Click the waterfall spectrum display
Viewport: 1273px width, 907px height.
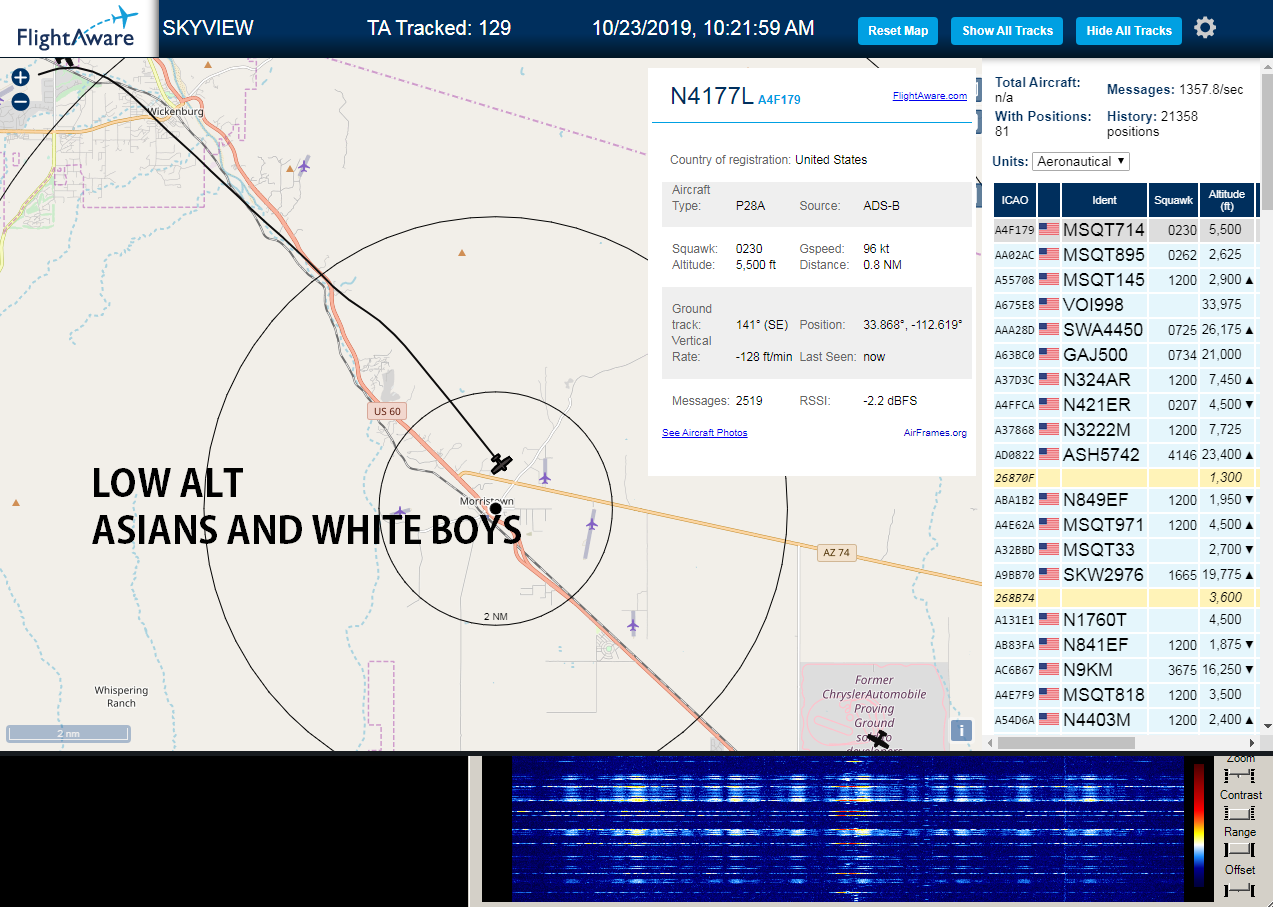point(846,829)
